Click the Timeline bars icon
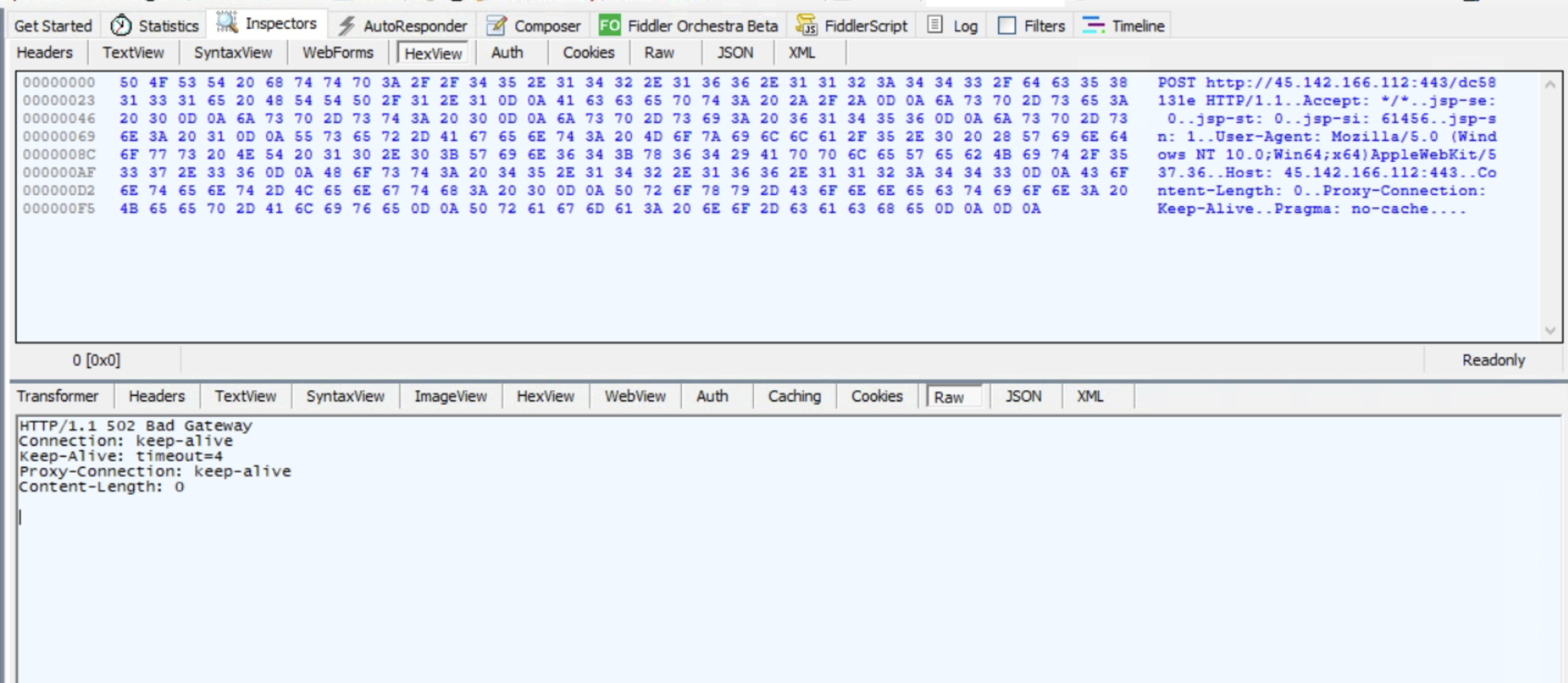 [1093, 26]
